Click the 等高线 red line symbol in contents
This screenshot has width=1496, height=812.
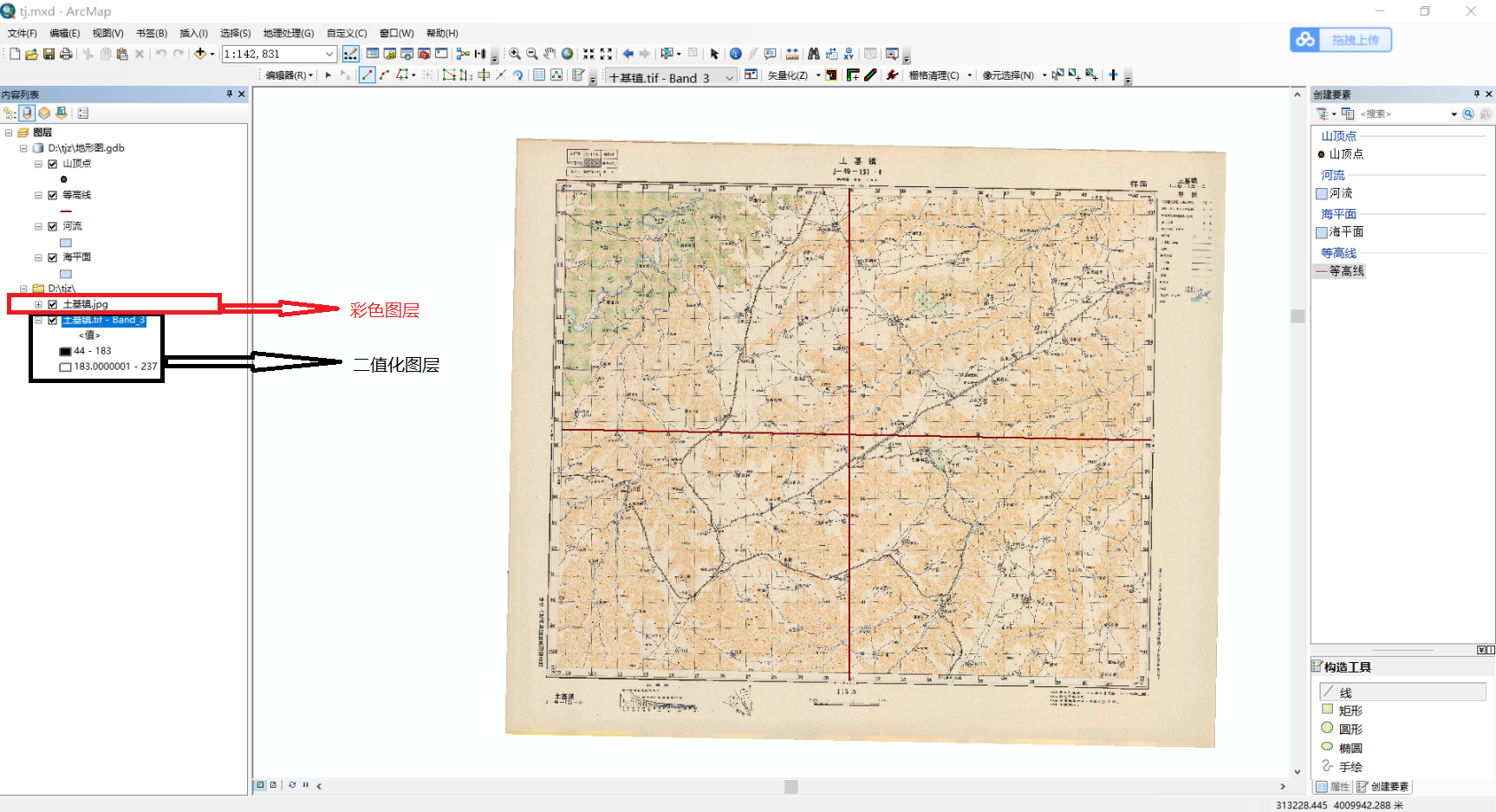pyautogui.click(x=66, y=211)
